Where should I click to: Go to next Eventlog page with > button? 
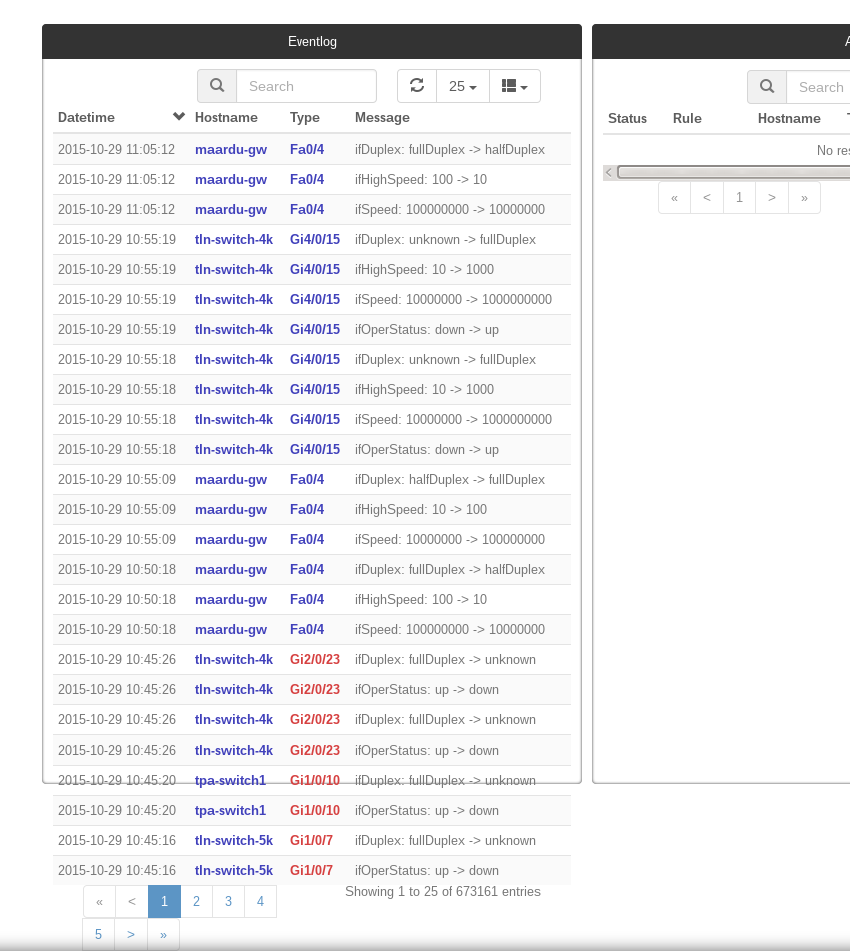click(130, 935)
